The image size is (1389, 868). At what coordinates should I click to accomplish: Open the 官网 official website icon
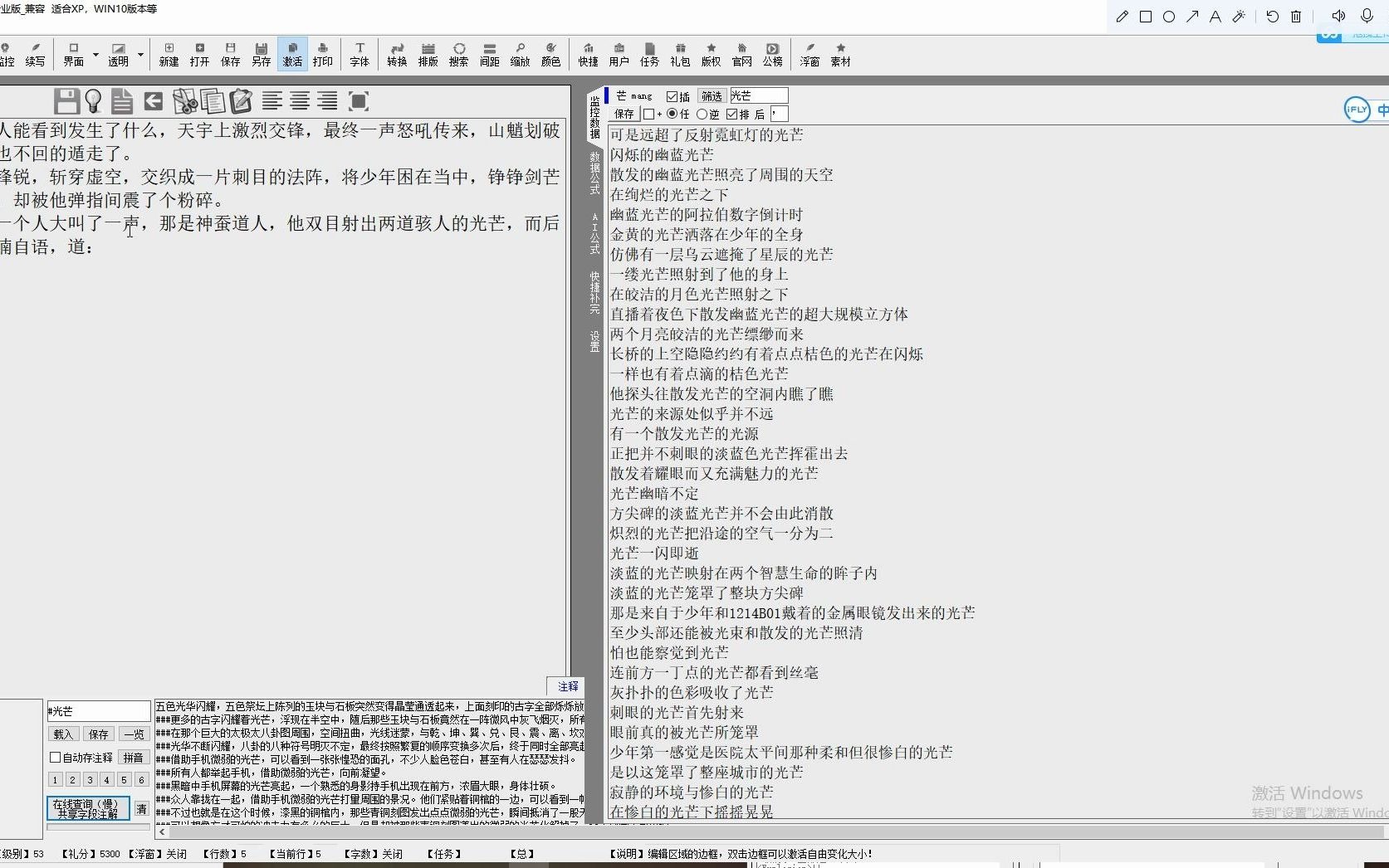(x=742, y=54)
